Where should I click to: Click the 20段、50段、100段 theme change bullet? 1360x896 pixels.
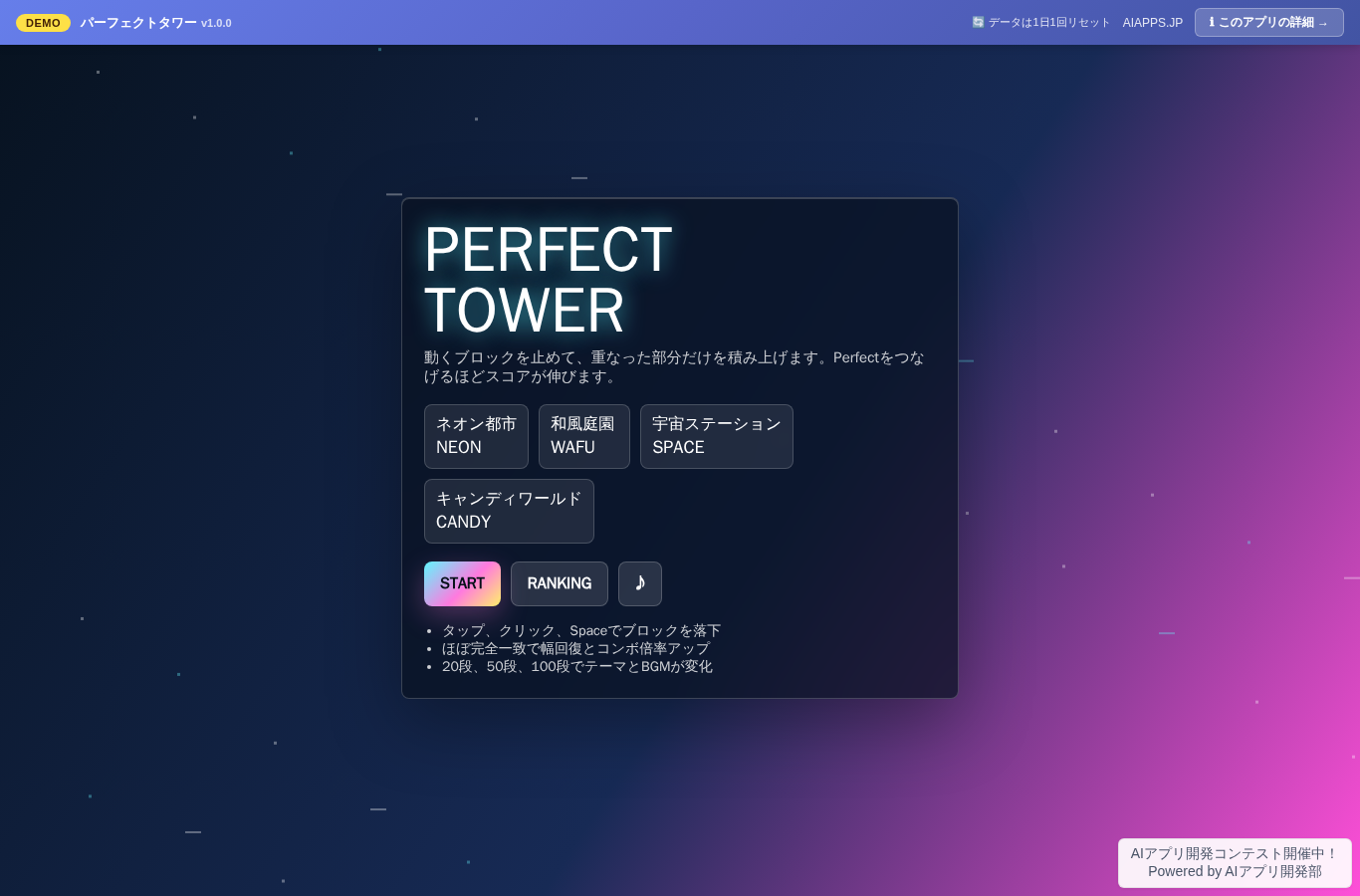point(577,666)
